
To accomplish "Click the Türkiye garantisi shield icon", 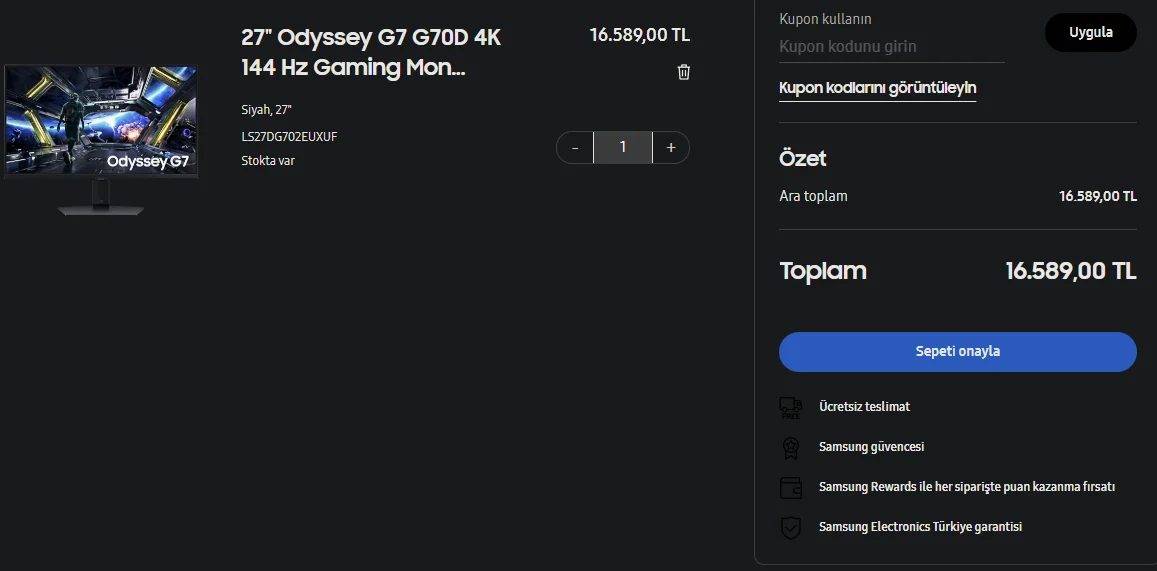I will click(x=790, y=527).
